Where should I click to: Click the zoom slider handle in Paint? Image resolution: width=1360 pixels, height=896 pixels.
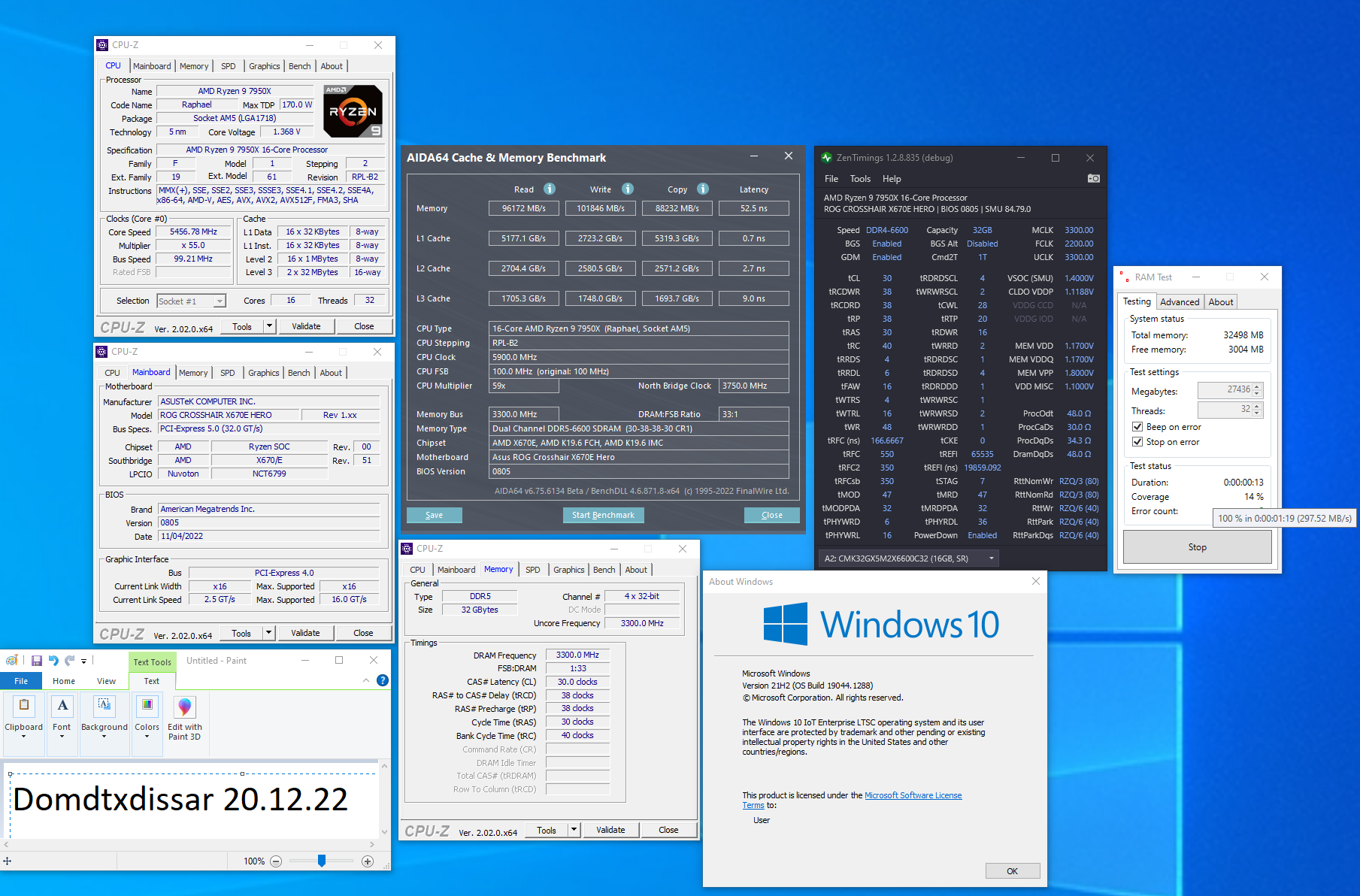coord(322,861)
